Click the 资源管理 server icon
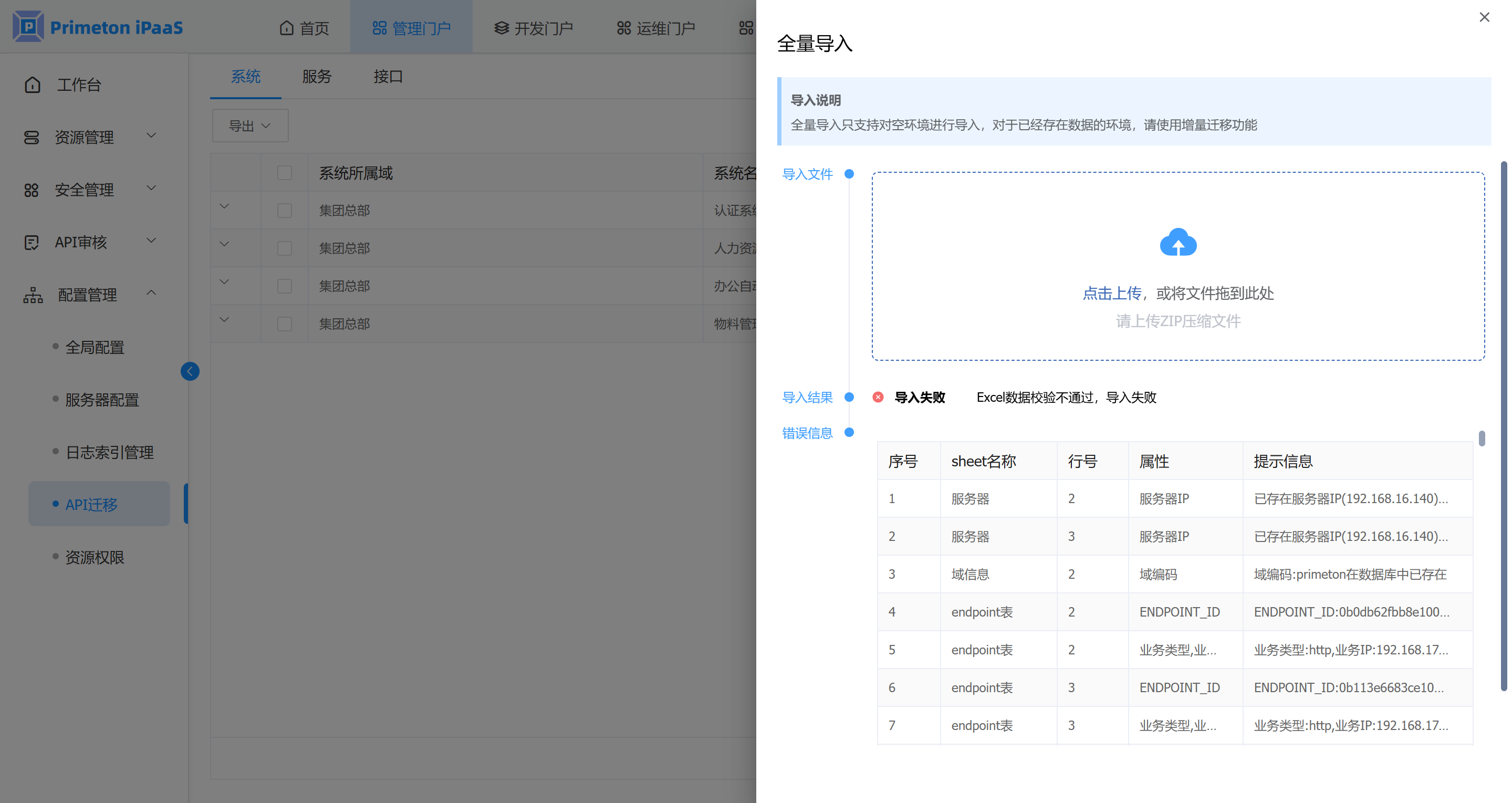1512x803 pixels. (x=32, y=138)
